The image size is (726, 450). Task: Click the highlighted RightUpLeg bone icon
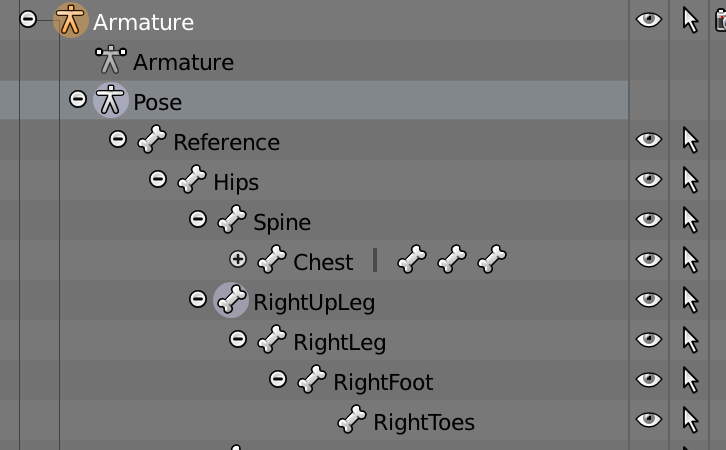pyautogui.click(x=231, y=300)
